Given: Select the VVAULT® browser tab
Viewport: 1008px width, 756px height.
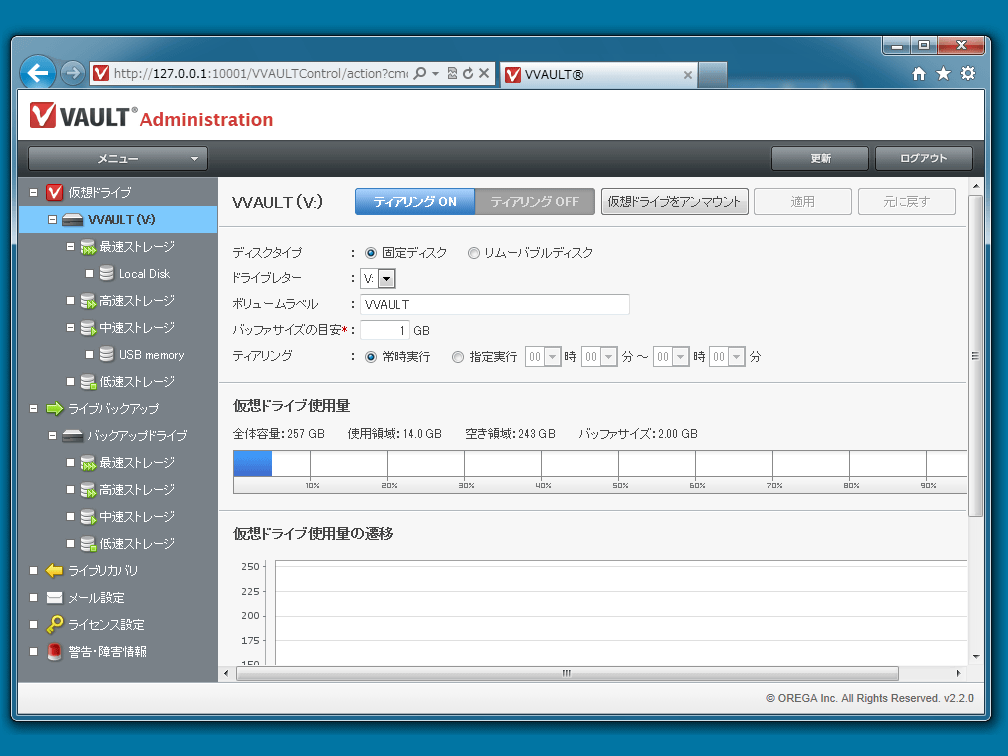Looking at the screenshot, I should point(599,75).
